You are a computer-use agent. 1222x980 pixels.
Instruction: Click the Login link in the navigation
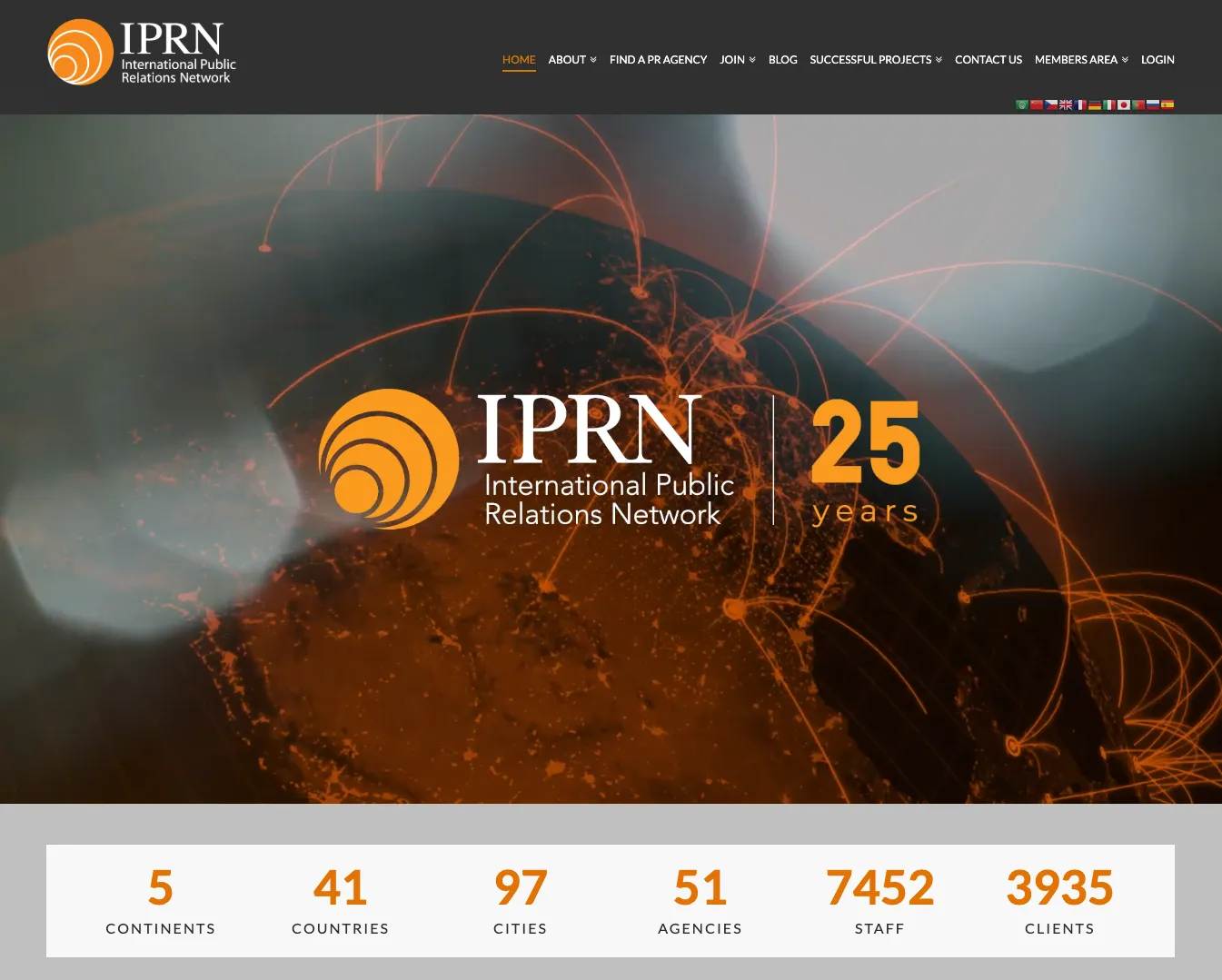tap(1157, 60)
